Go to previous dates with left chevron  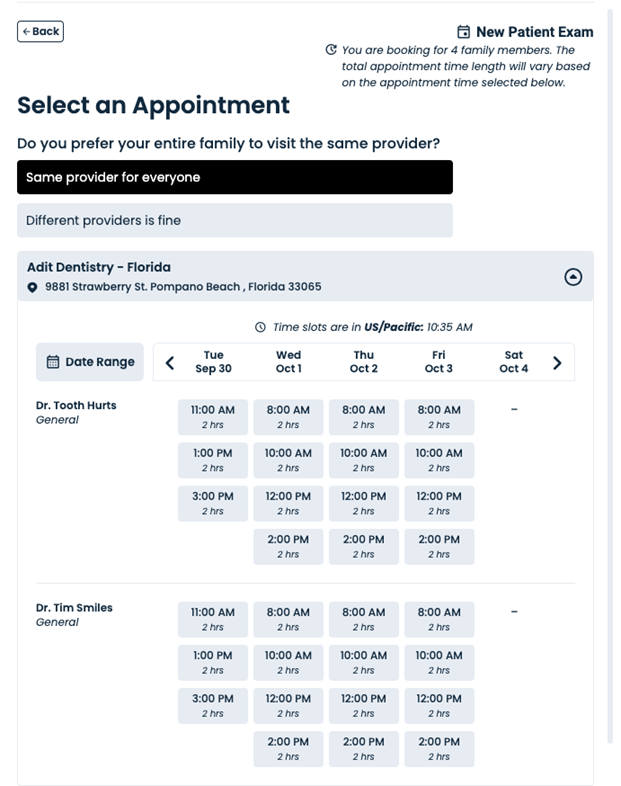click(x=170, y=362)
